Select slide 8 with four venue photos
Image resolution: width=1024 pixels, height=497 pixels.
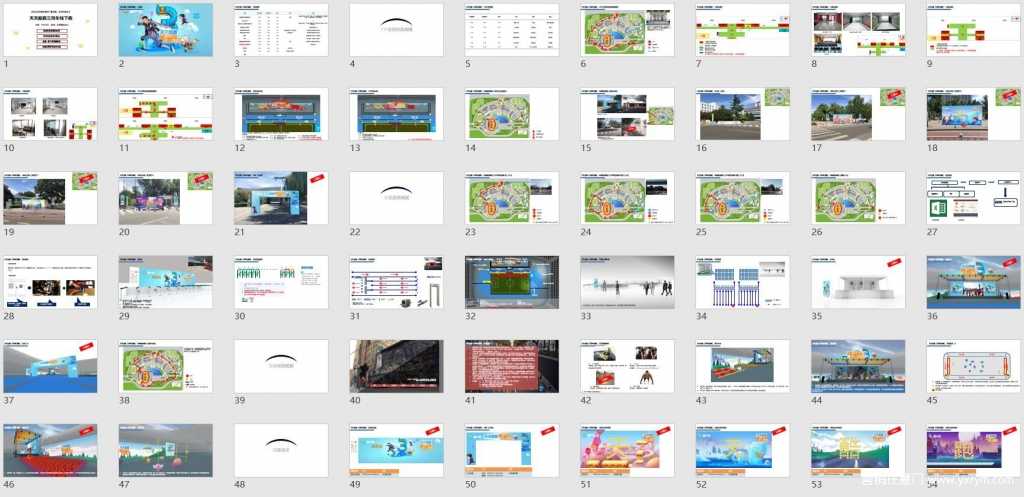[x=858, y=29]
